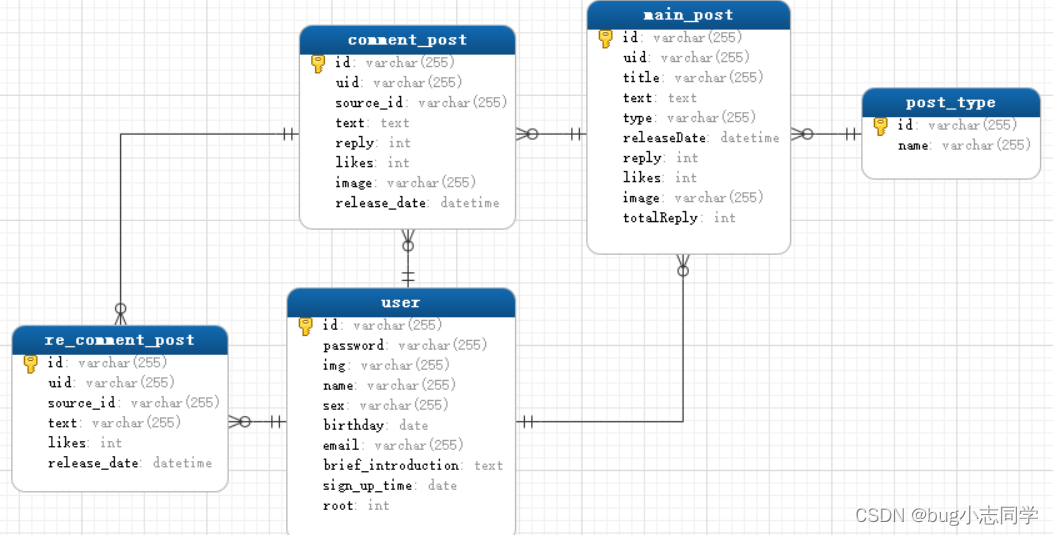
Task: Click totalReply field in main_post table
Action: click(x=679, y=218)
